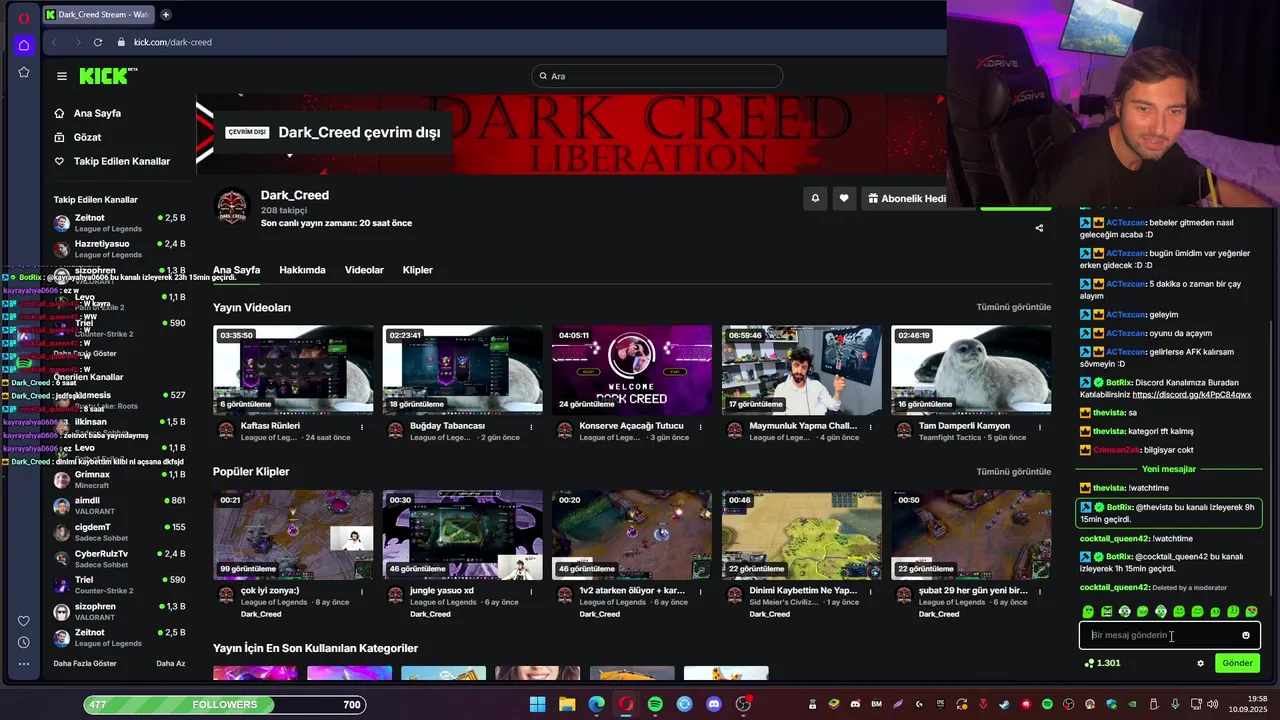The height and width of the screenshot is (720, 1280).
Task: Open Hazretiyasuo channel in sidebar
Action: coord(119,248)
